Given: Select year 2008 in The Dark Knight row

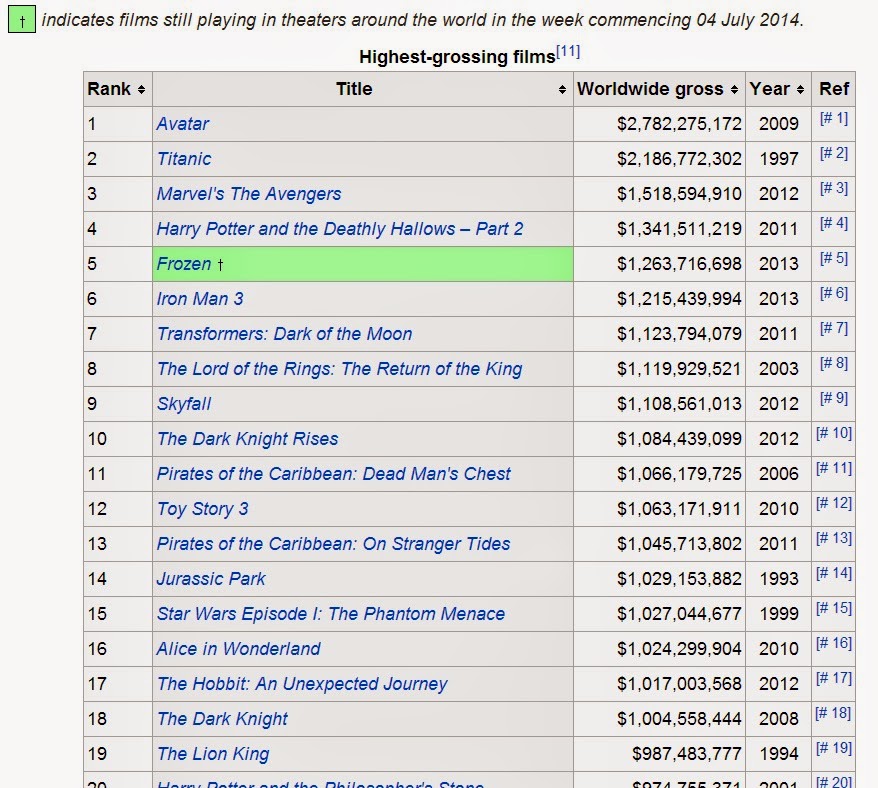Looking at the screenshot, I should [779, 719].
